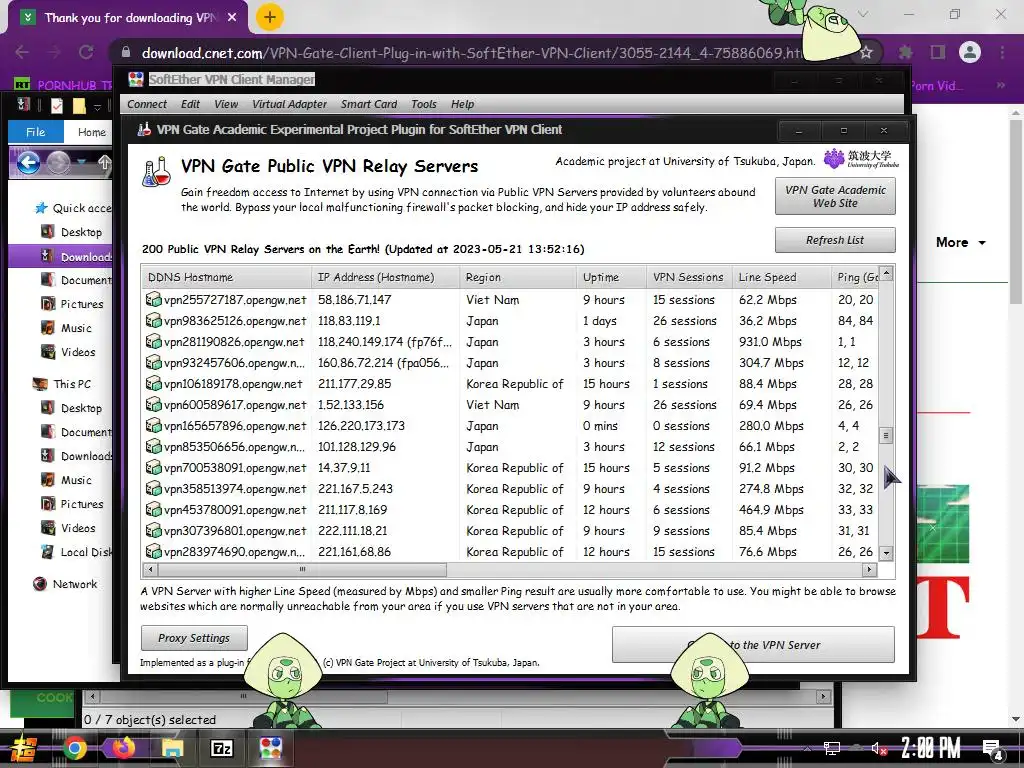Reload the Chrome page
This screenshot has height=768, width=1024.
(86, 52)
